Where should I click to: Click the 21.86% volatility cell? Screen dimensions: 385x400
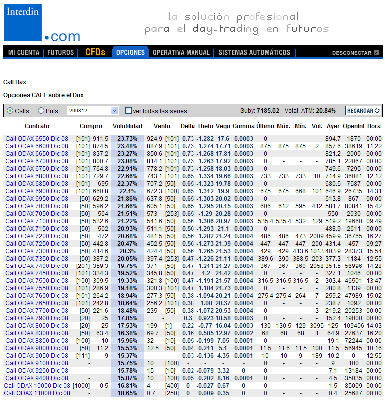point(127,198)
